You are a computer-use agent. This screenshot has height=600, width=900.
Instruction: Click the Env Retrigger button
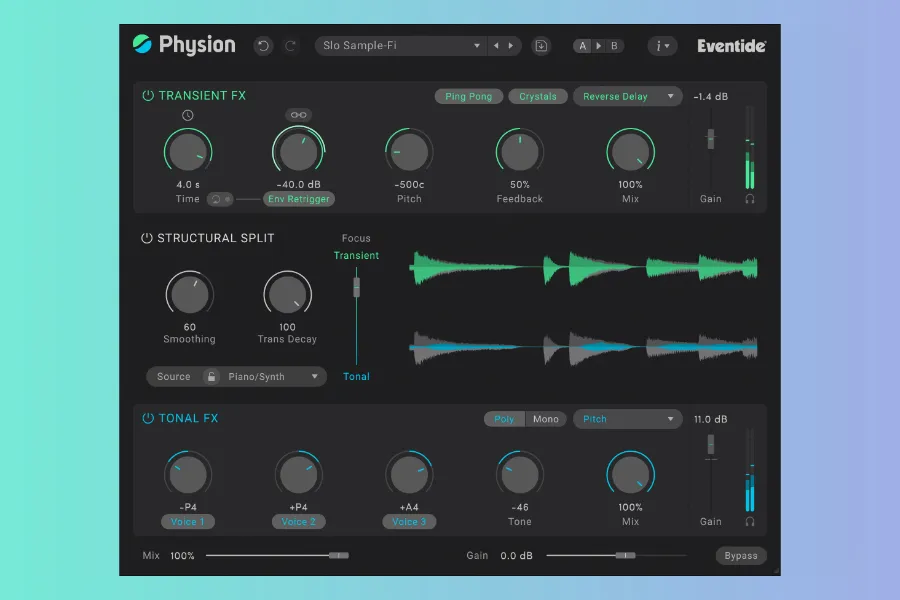click(x=299, y=199)
